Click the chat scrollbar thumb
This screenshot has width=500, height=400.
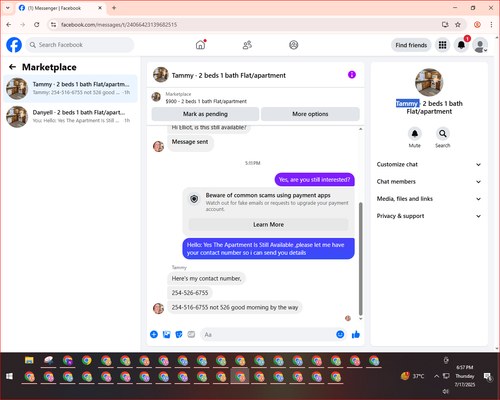[x=360, y=259]
